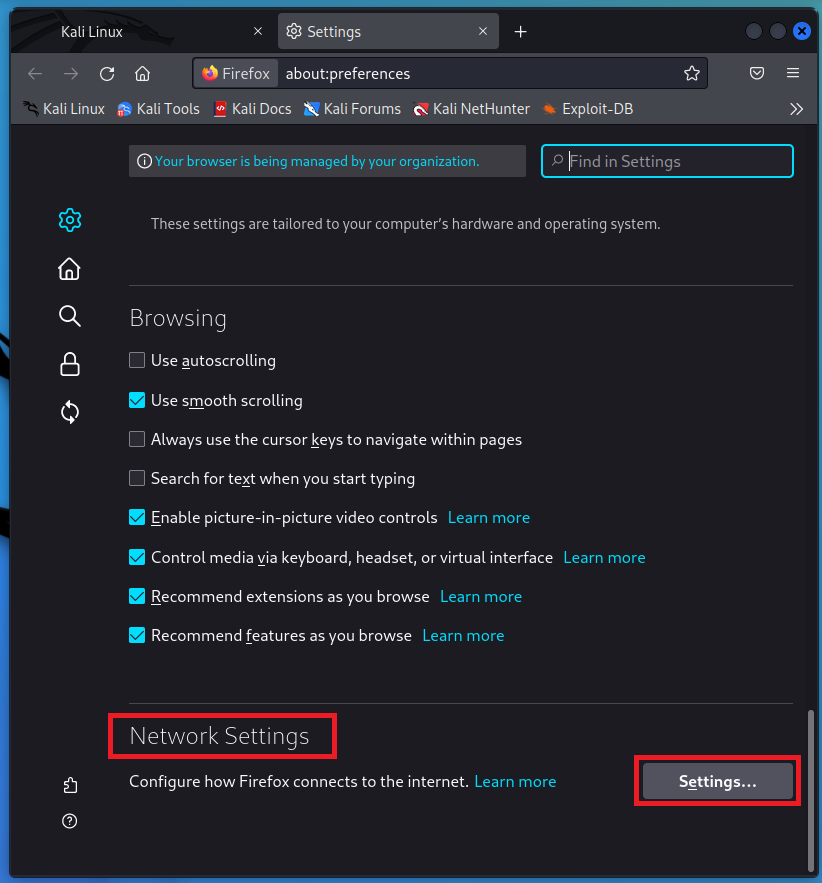Toggle Control media via keyboard checkbox
This screenshot has width=822, height=883.
pyautogui.click(x=137, y=558)
